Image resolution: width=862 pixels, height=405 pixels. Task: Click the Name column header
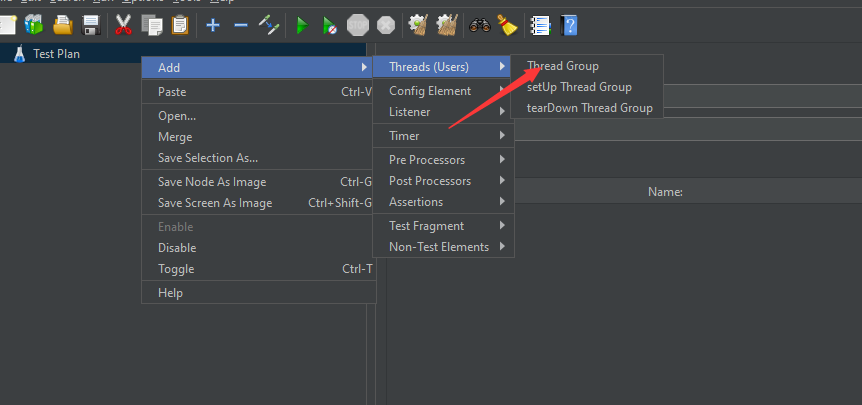pyautogui.click(x=665, y=192)
